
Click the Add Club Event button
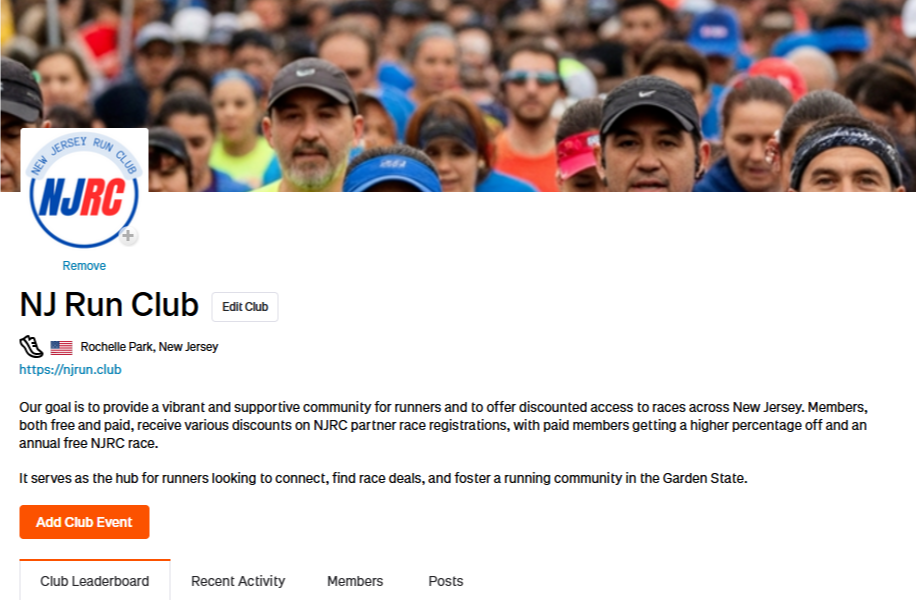[x=84, y=522]
